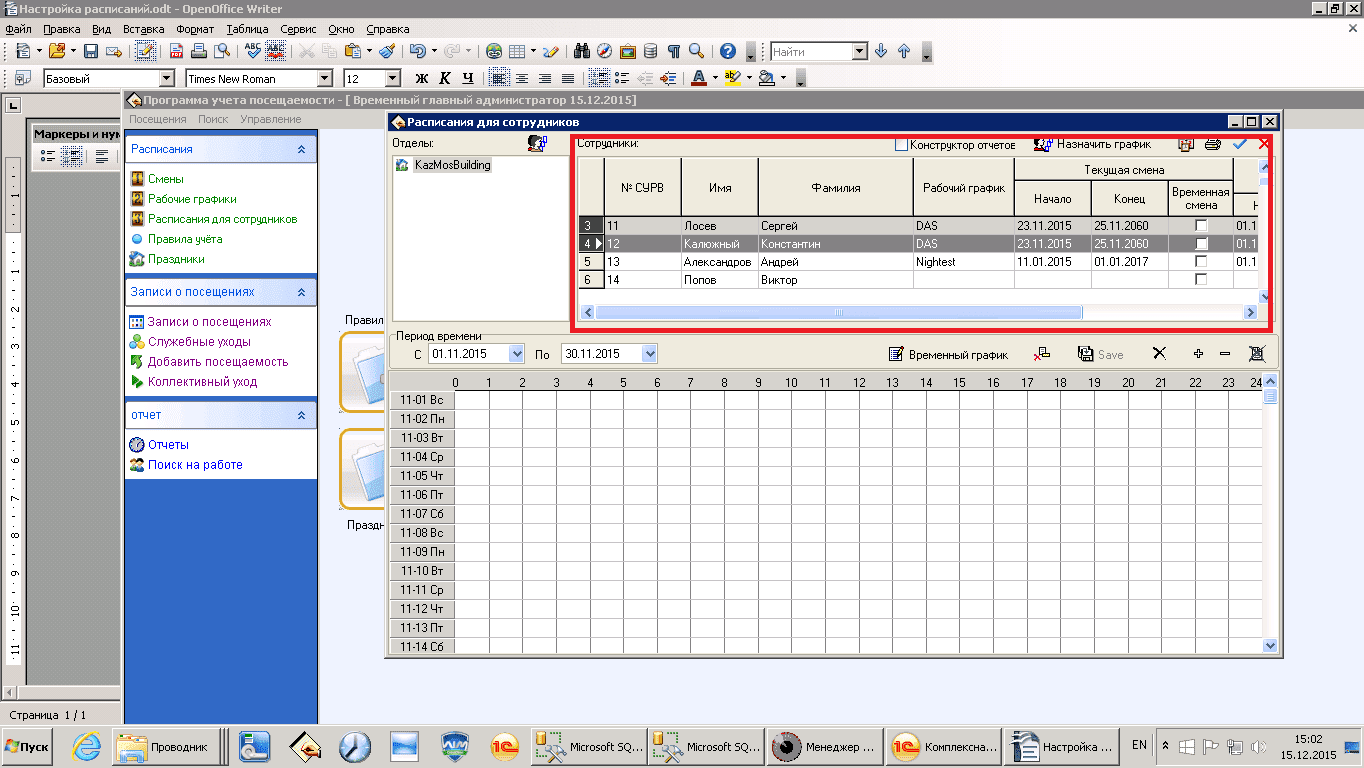Open the start date 01.11.2015 dropdown
This screenshot has width=1364, height=768.
(x=516, y=354)
